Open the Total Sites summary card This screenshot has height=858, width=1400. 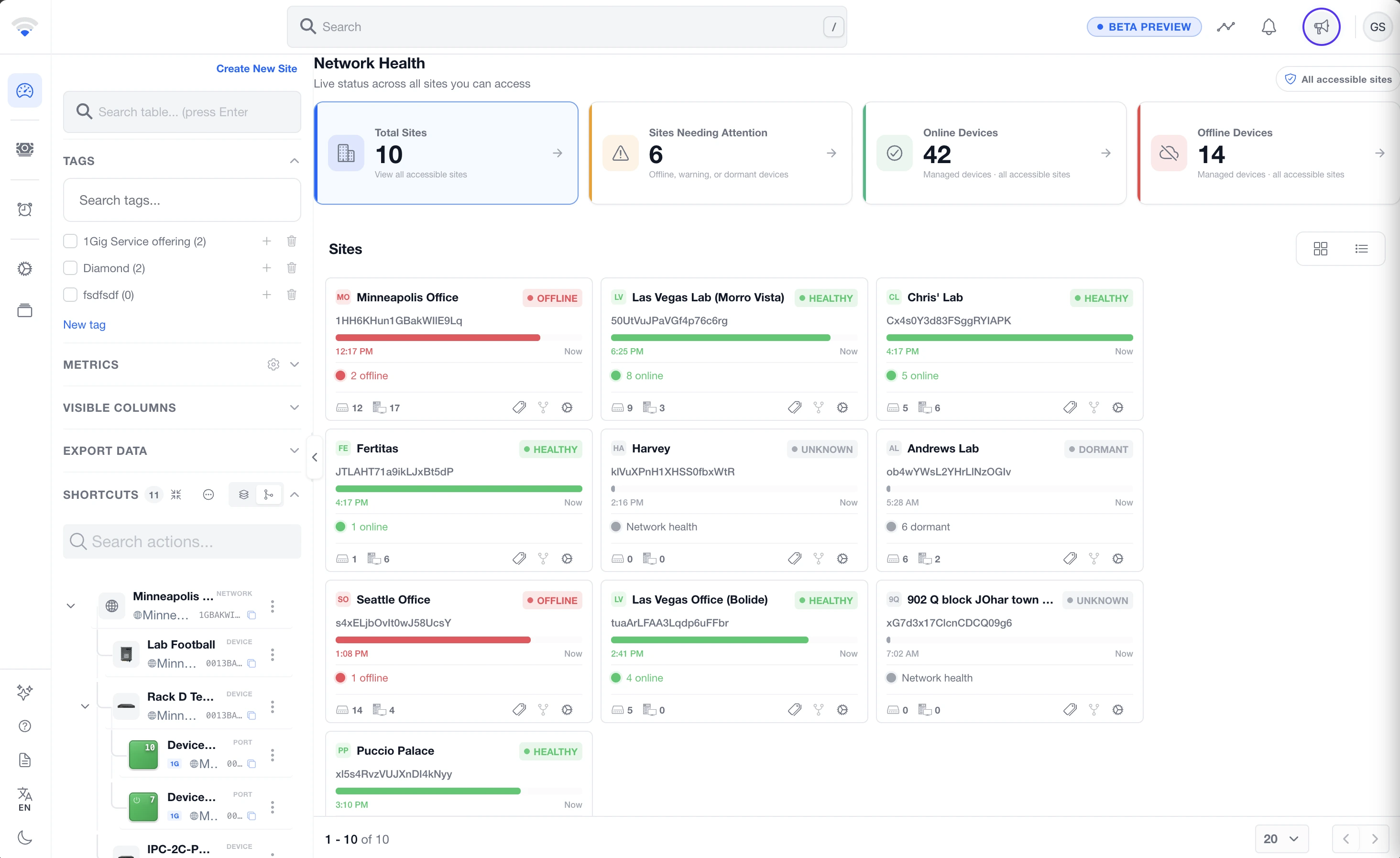(x=446, y=154)
